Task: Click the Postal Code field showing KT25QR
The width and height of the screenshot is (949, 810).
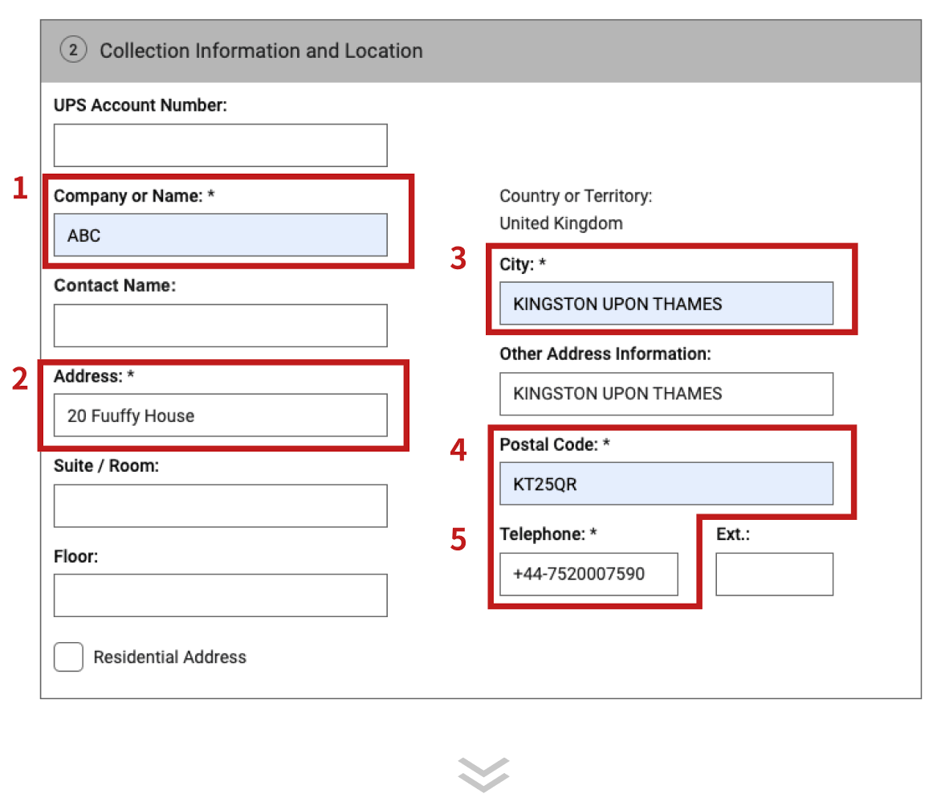Action: coord(666,484)
